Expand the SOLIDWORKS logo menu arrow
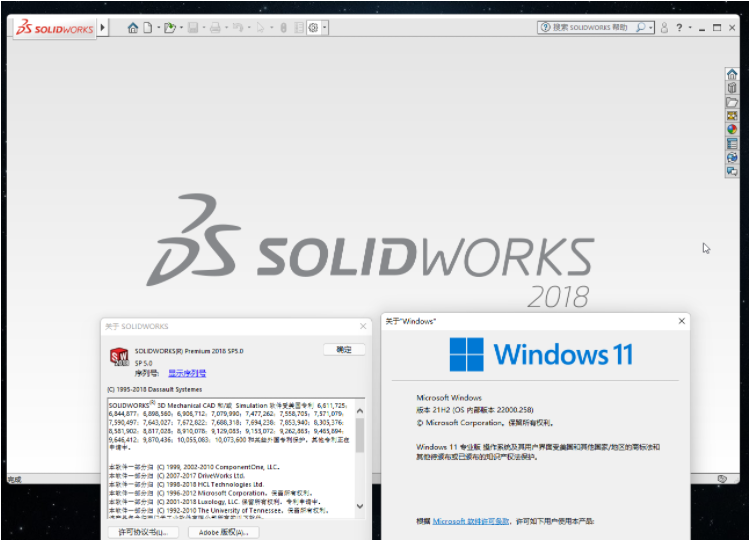The width and height of the screenshot is (751, 541). (x=104, y=28)
